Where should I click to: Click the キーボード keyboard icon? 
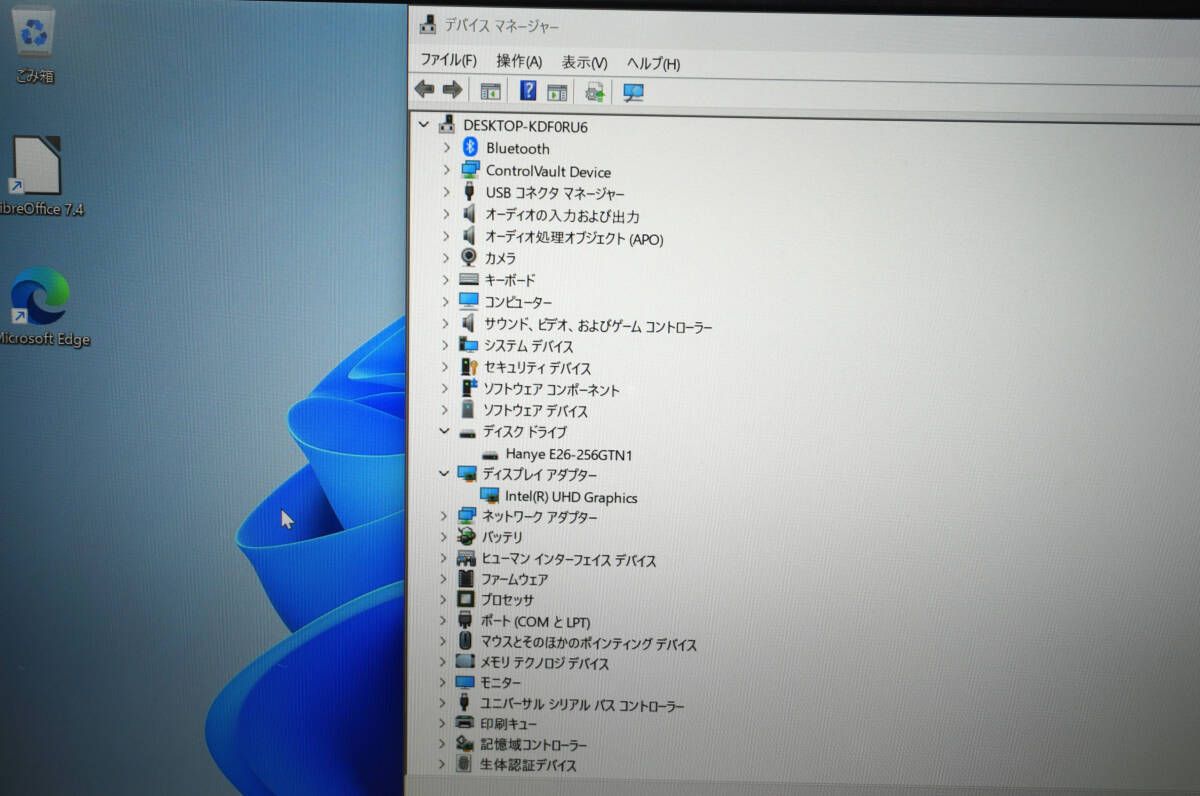tap(469, 280)
